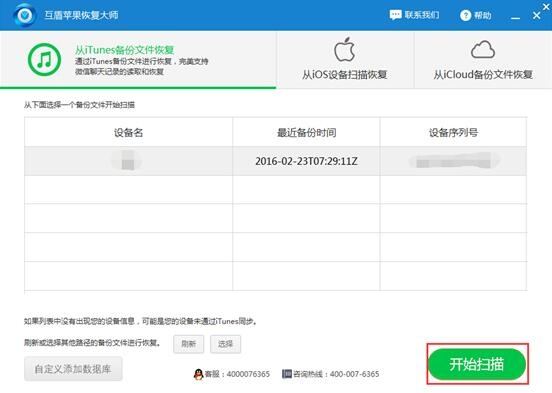
Task: Click the hotline phone icon near 咨询热线
Action: 287,374
